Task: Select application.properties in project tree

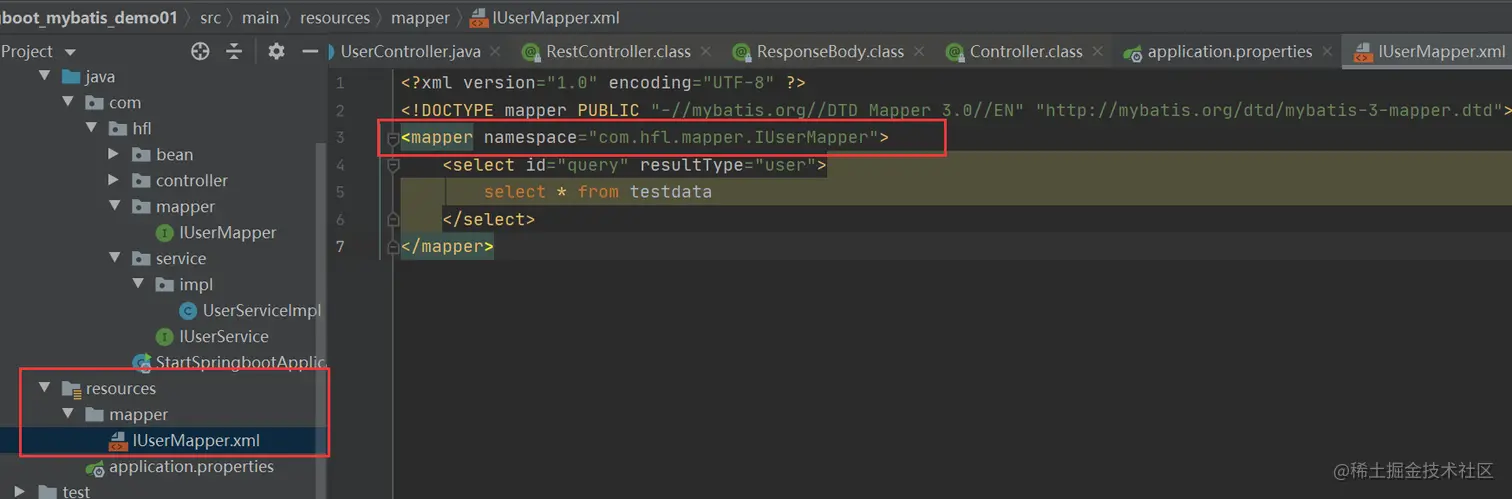Action: [x=191, y=466]
